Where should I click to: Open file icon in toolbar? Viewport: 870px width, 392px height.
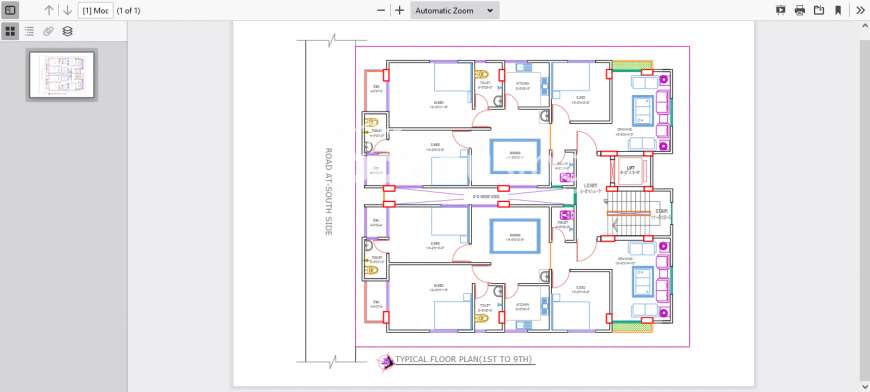tap(818, 10)
